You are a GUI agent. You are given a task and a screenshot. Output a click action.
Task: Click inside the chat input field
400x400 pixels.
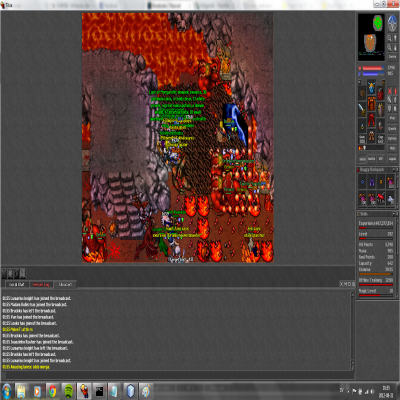click(x=177, y=375)
